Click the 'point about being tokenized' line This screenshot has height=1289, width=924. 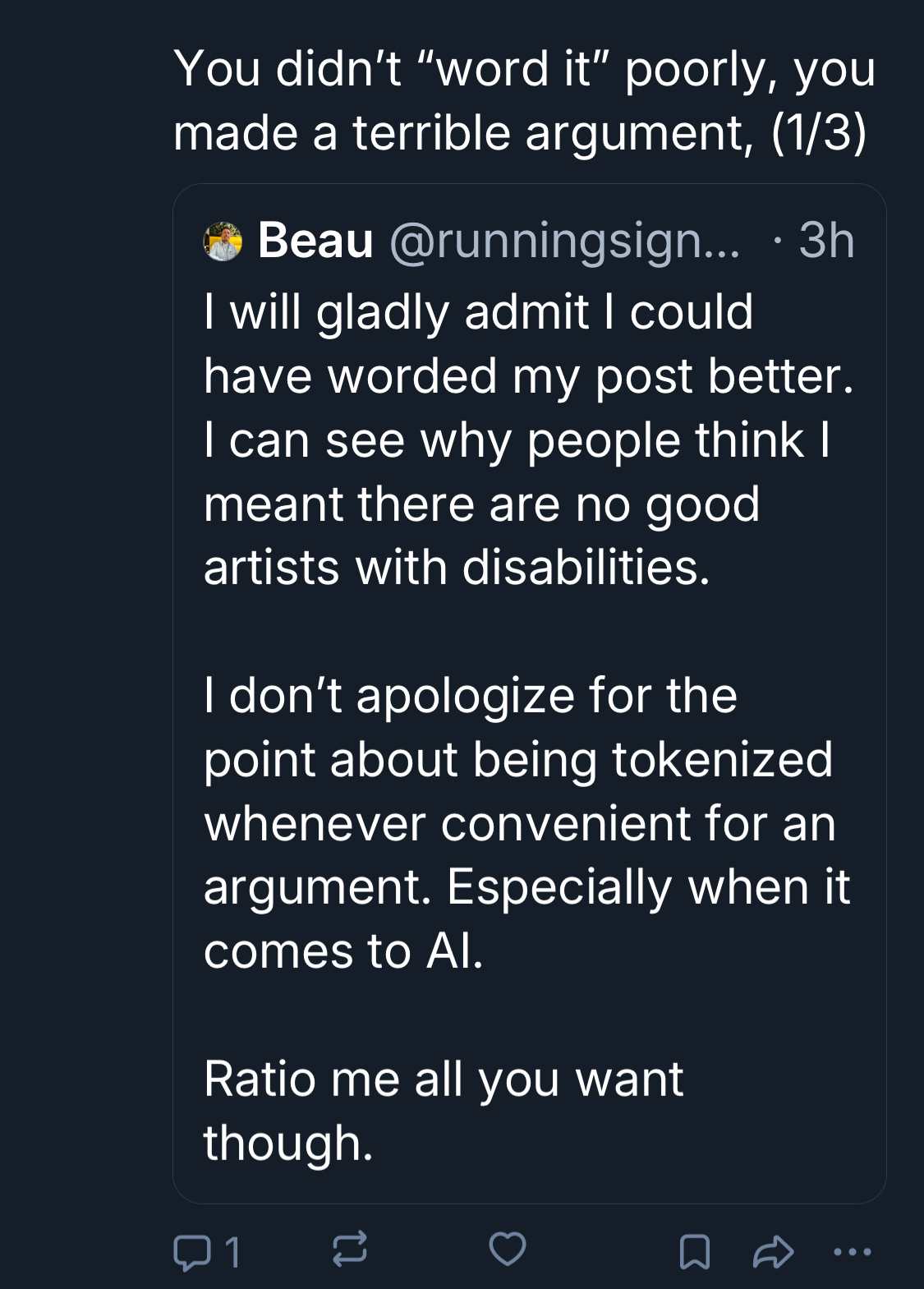coord(518,760)
